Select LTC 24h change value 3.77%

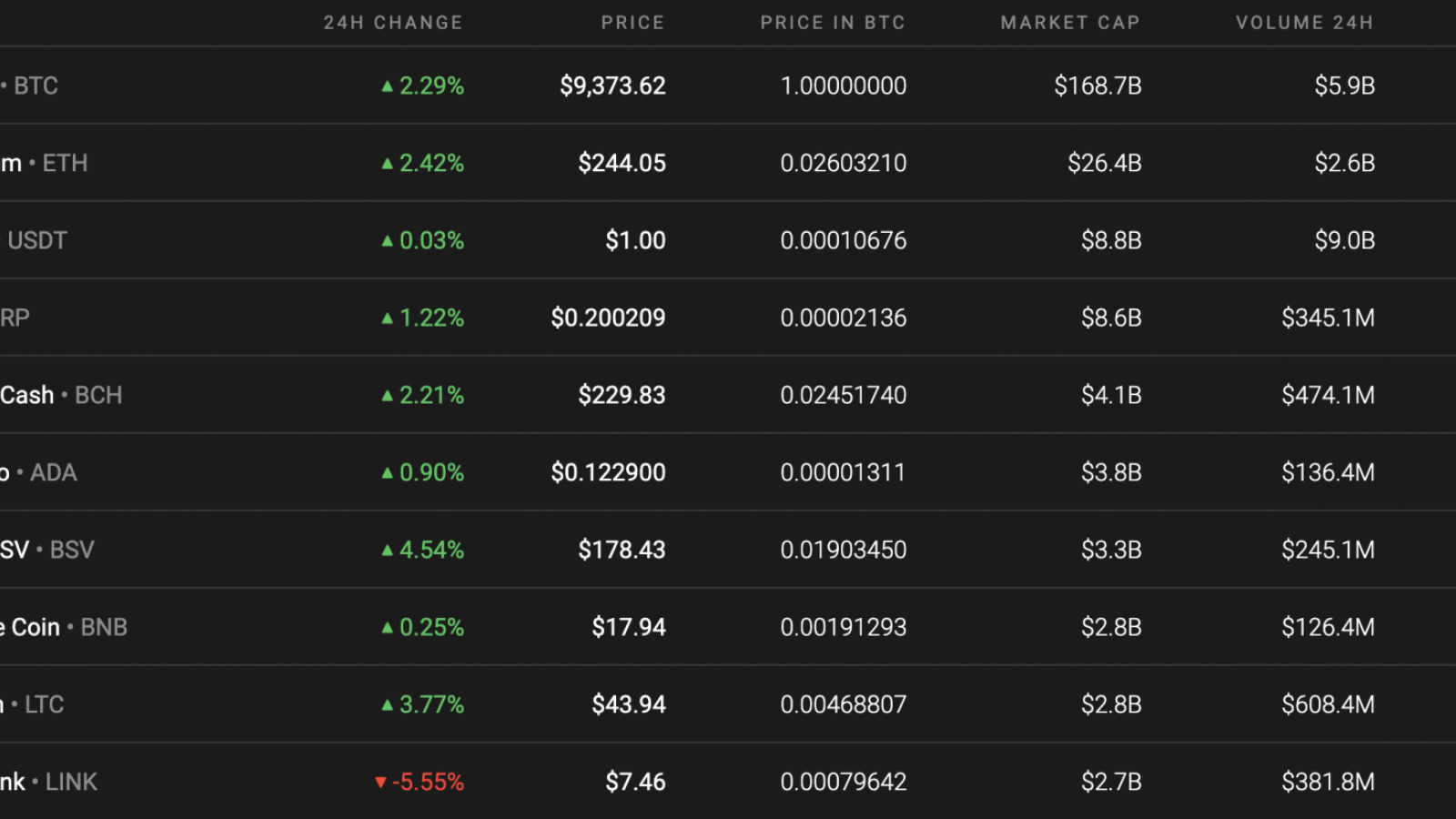click(x=431, y=704)
